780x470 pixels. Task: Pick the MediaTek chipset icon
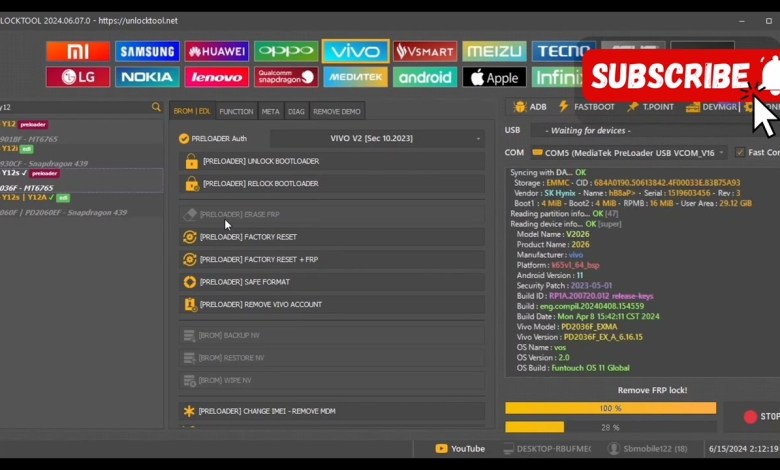355,77
